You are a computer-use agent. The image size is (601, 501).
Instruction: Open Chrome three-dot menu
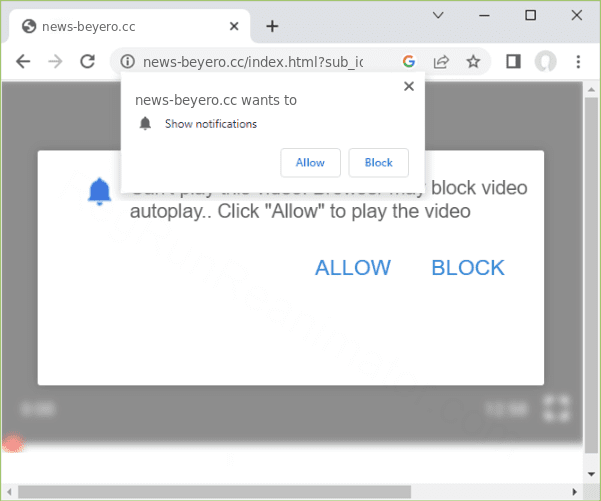point(578,62)
